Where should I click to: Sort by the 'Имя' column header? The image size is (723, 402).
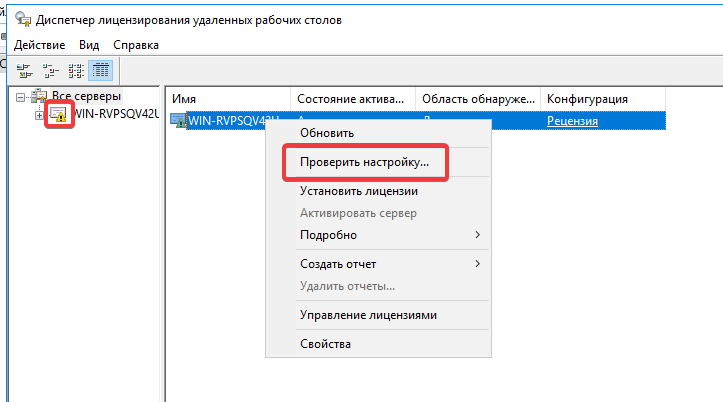[x=228, y=99]
